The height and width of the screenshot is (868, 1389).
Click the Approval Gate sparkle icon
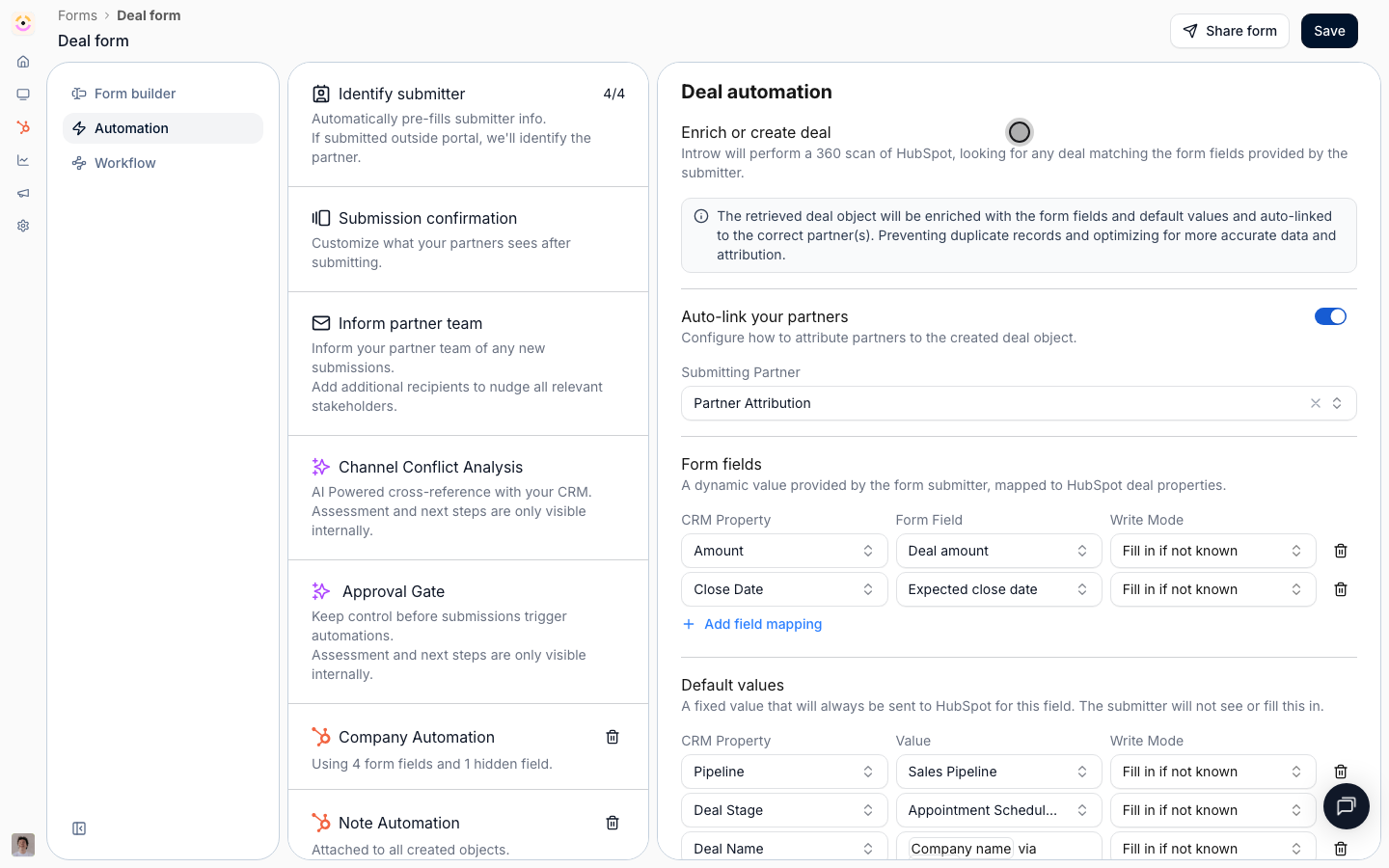coord(321,591)
